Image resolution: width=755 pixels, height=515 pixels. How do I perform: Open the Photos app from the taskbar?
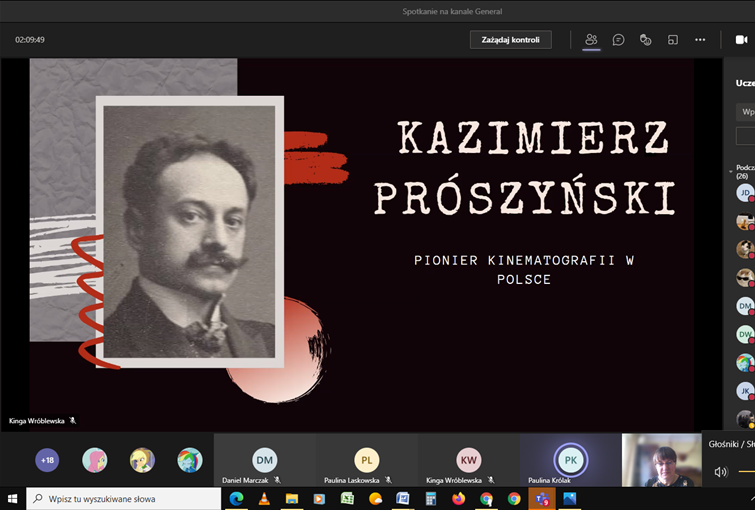[570, 499]
